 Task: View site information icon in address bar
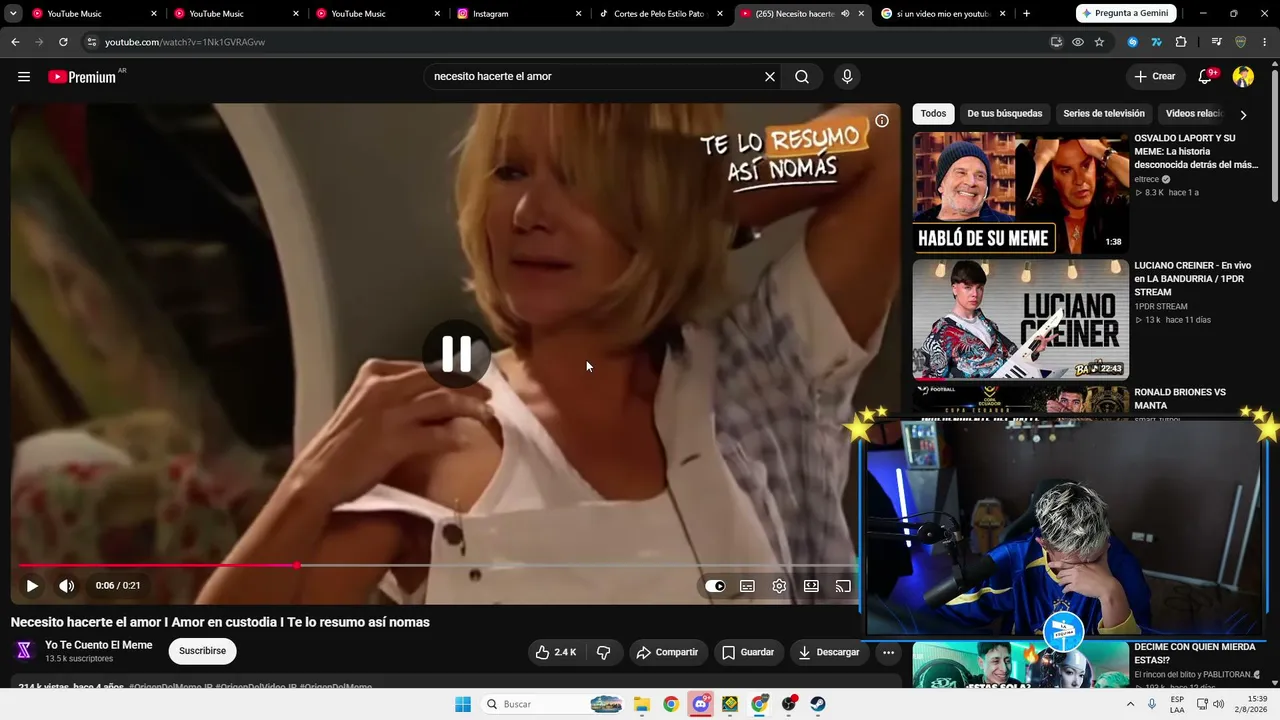click(x=91, y=42)
